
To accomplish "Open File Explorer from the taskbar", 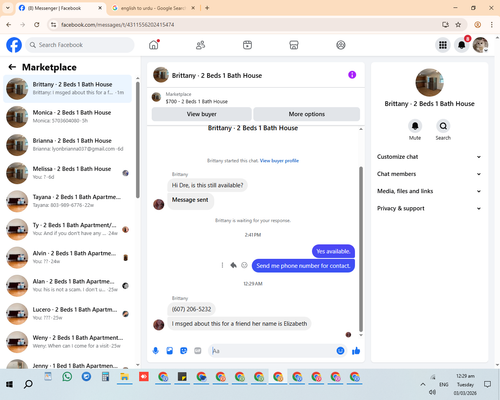I will [x=125, y=377].
